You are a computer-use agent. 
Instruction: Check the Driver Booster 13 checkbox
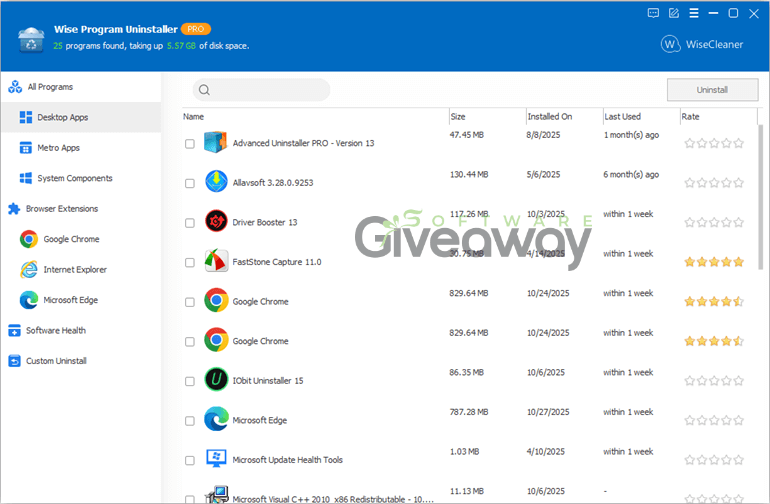pos(190,223)
